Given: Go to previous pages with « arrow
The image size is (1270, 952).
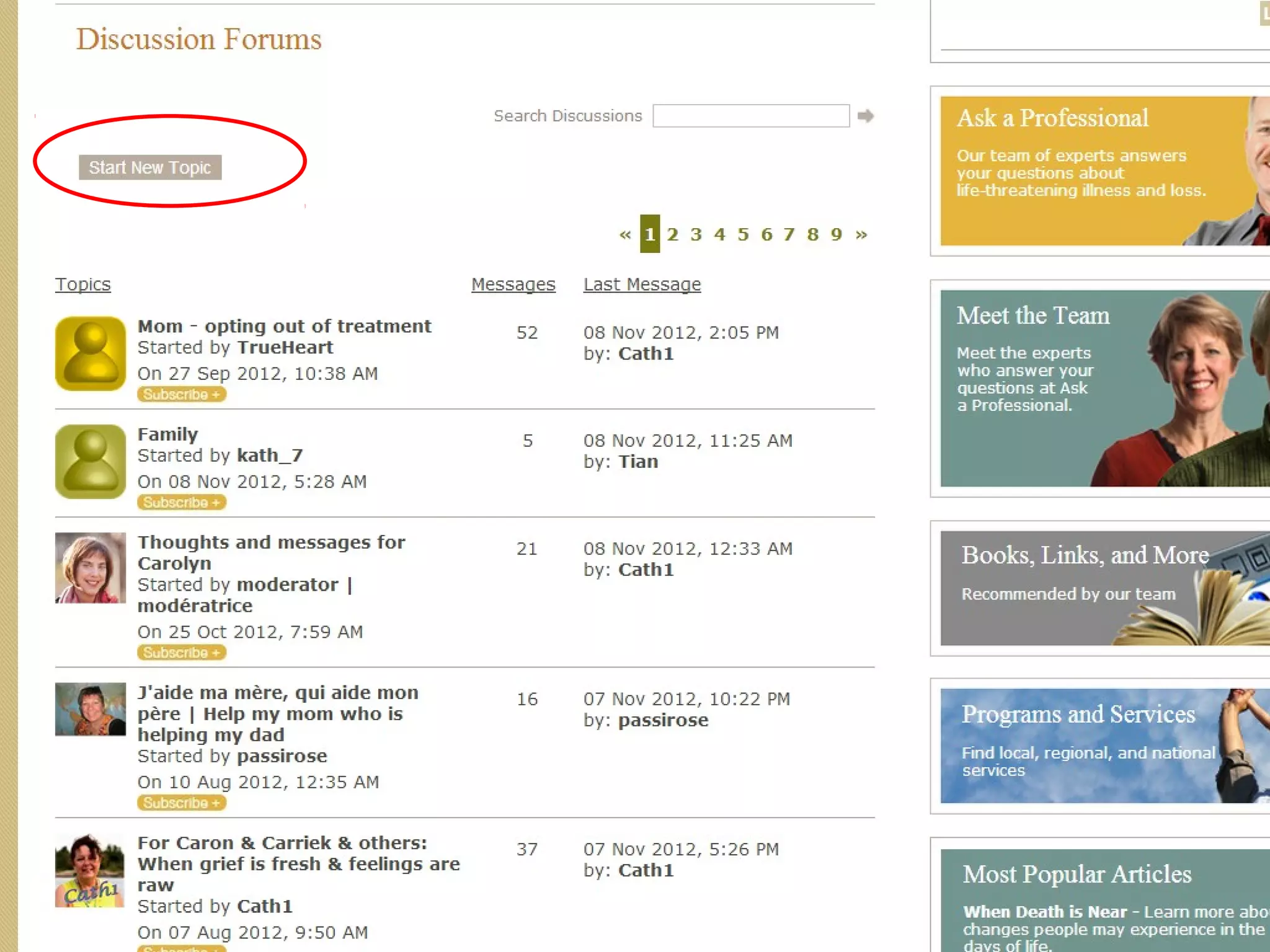Looking at the screenshot, I should click(x=624, y=234).
